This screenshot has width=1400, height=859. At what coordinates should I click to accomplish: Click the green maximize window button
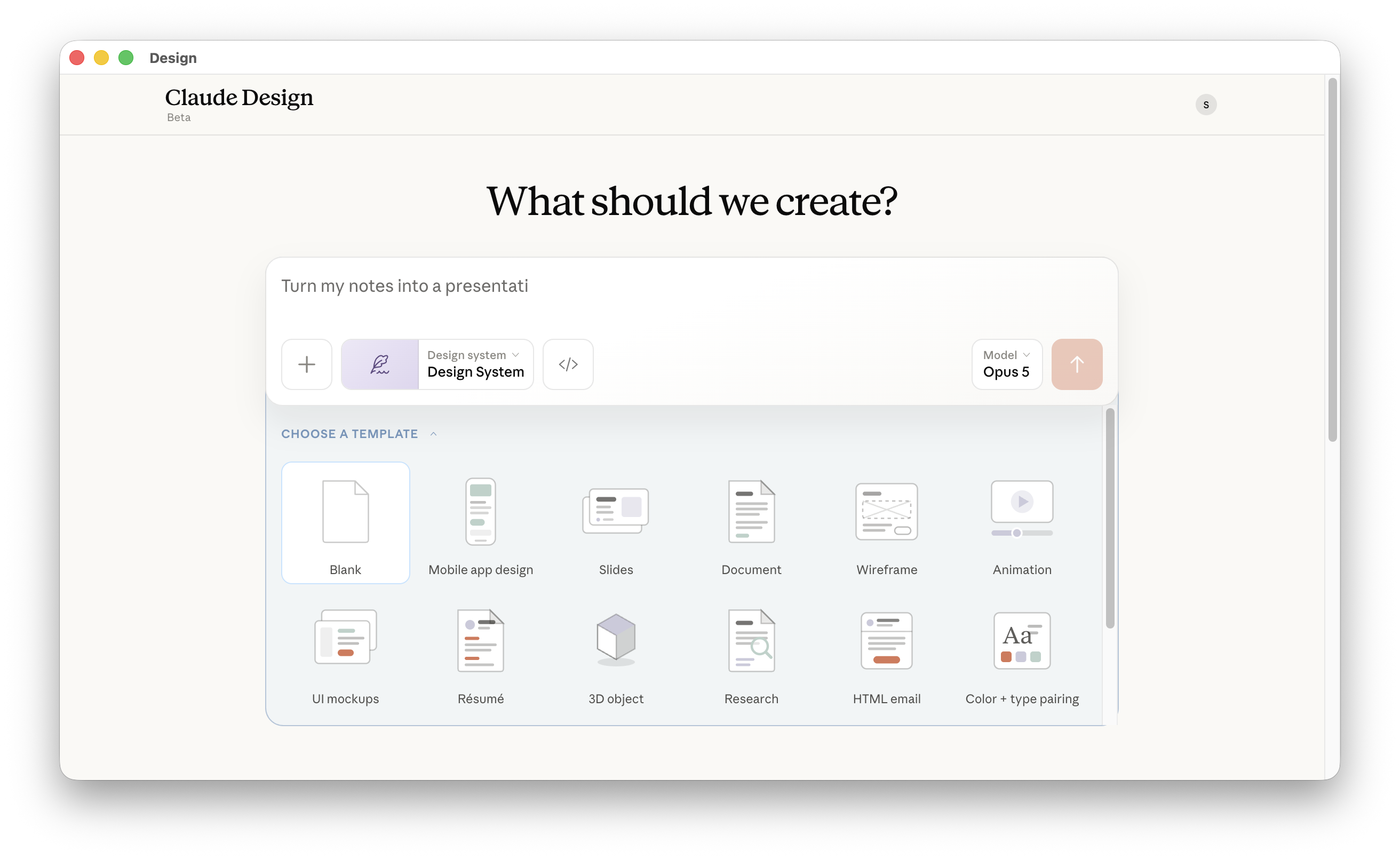(x=125, y=58)
